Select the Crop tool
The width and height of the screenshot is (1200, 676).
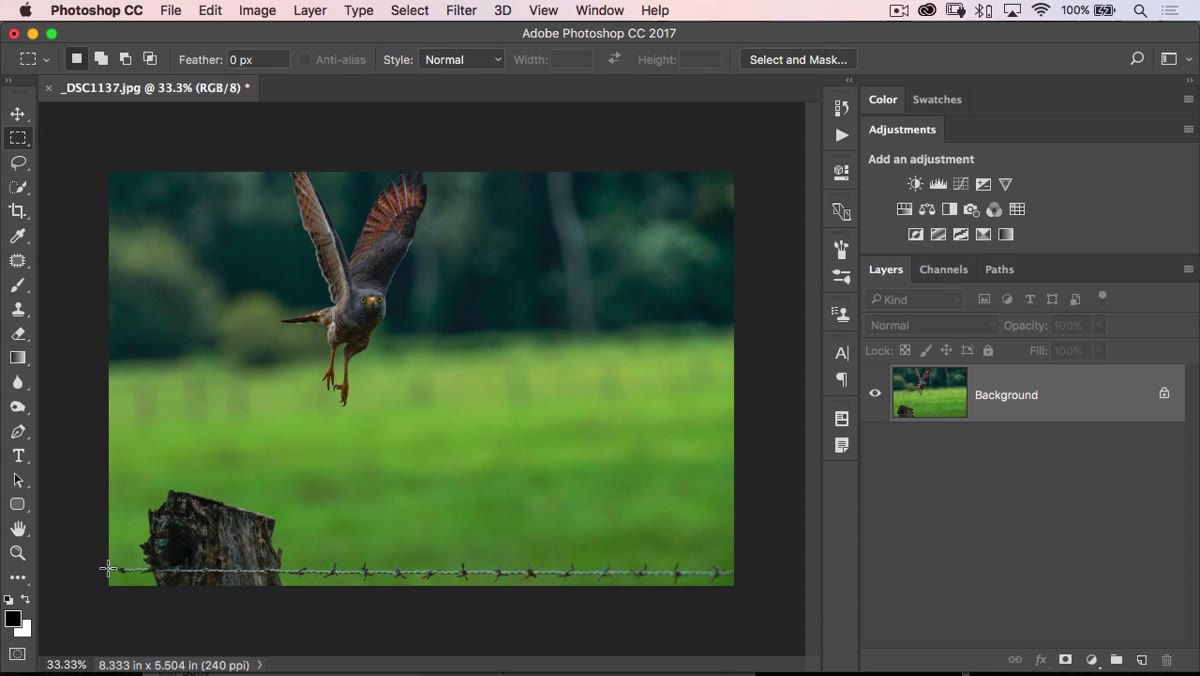coord(18,211)
